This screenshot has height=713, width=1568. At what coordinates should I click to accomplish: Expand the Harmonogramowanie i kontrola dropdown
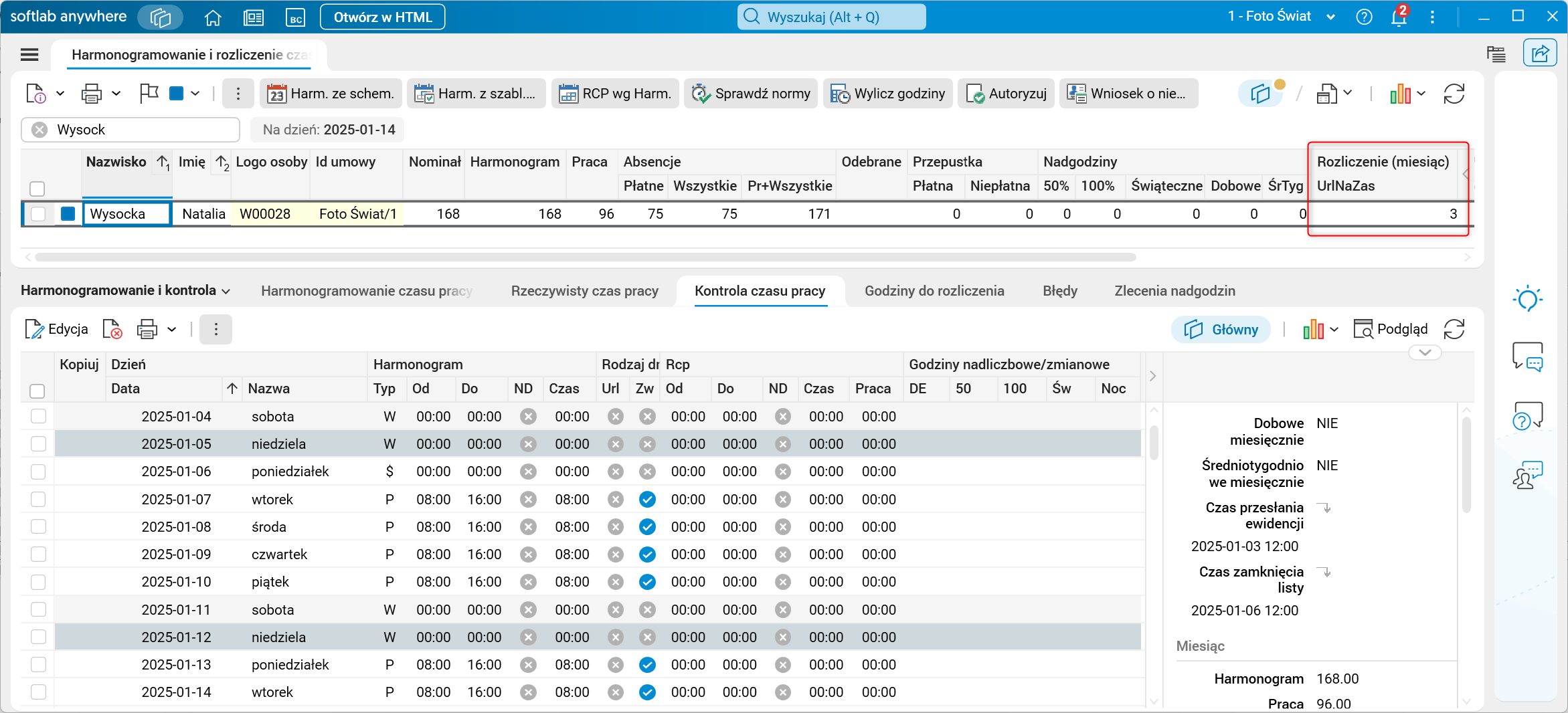tap(226, 292)
